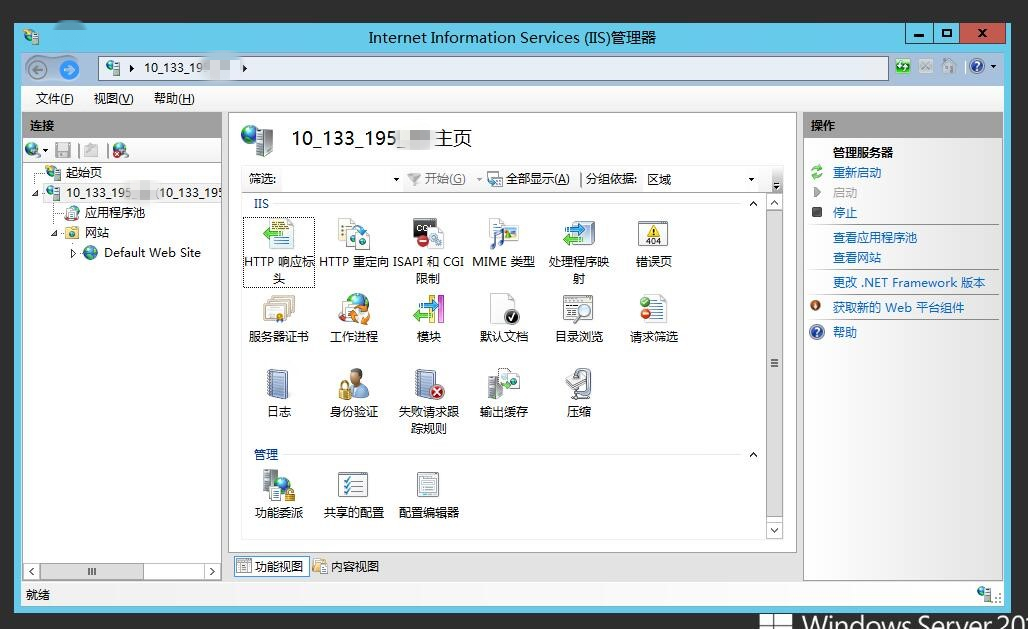This screenshot has height=629, width=1028.
Task: Open MIME 类型 feature icon
Action: 503,244
